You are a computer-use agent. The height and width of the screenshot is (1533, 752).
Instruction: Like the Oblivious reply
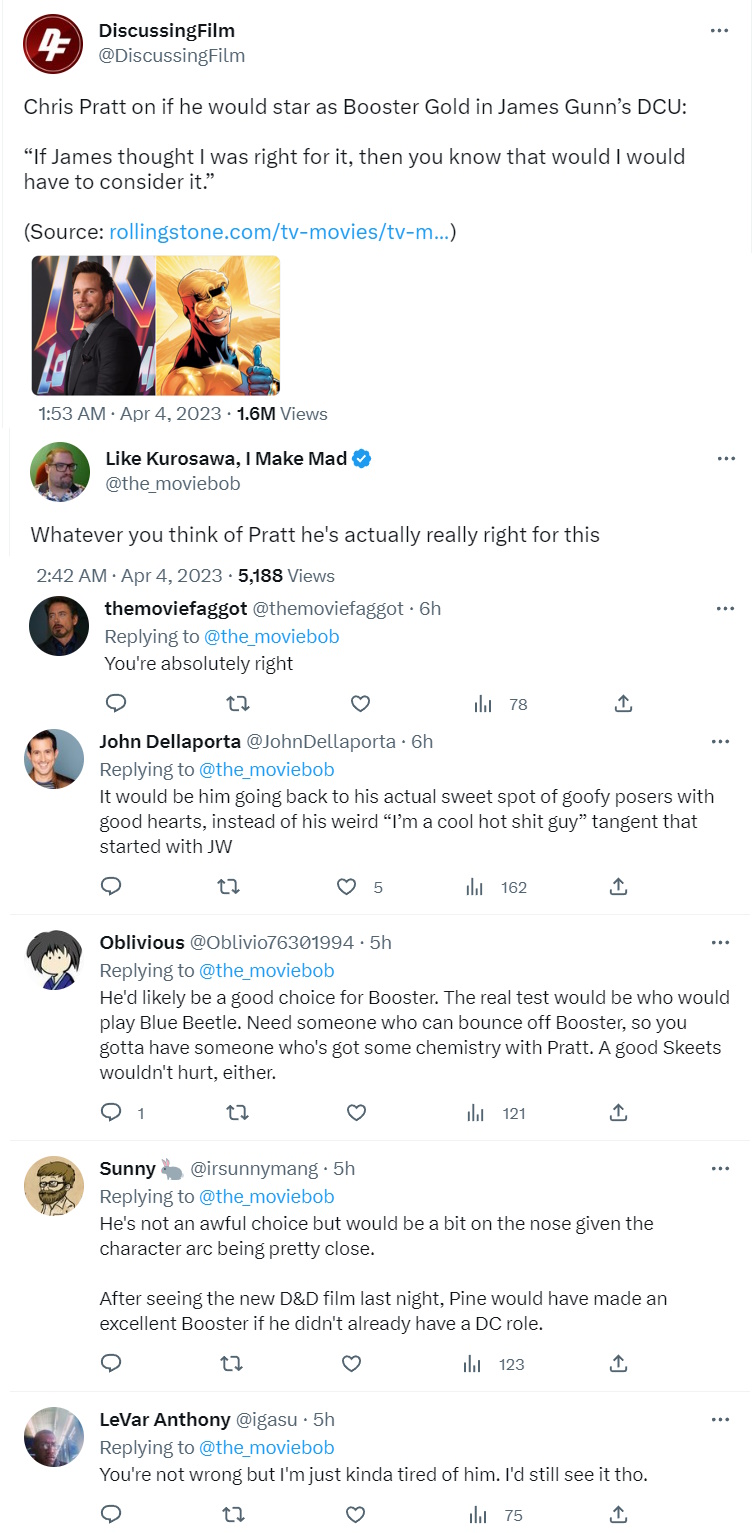[355, 1113]
